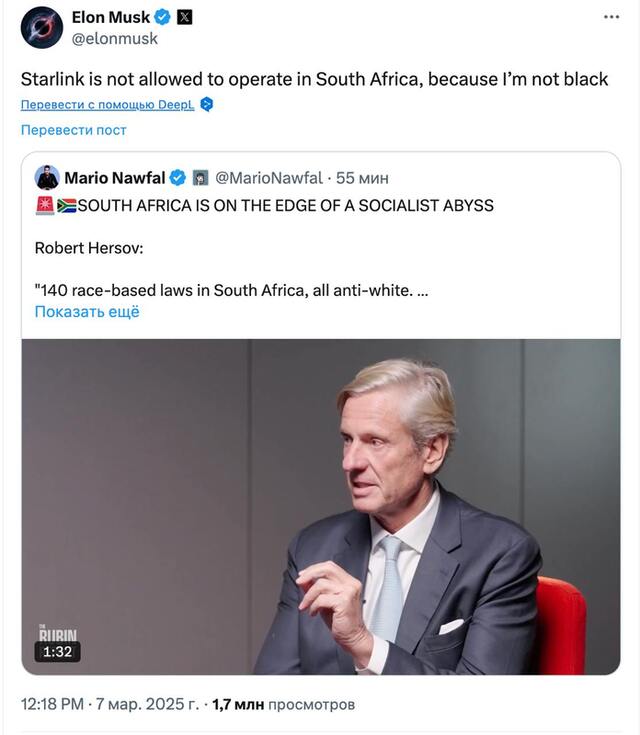Image resolution: width=640 pixels, height=735 pixels.
Task: Click the "55 мин" quoted post timestamp
Action: [x=362, y=178]
